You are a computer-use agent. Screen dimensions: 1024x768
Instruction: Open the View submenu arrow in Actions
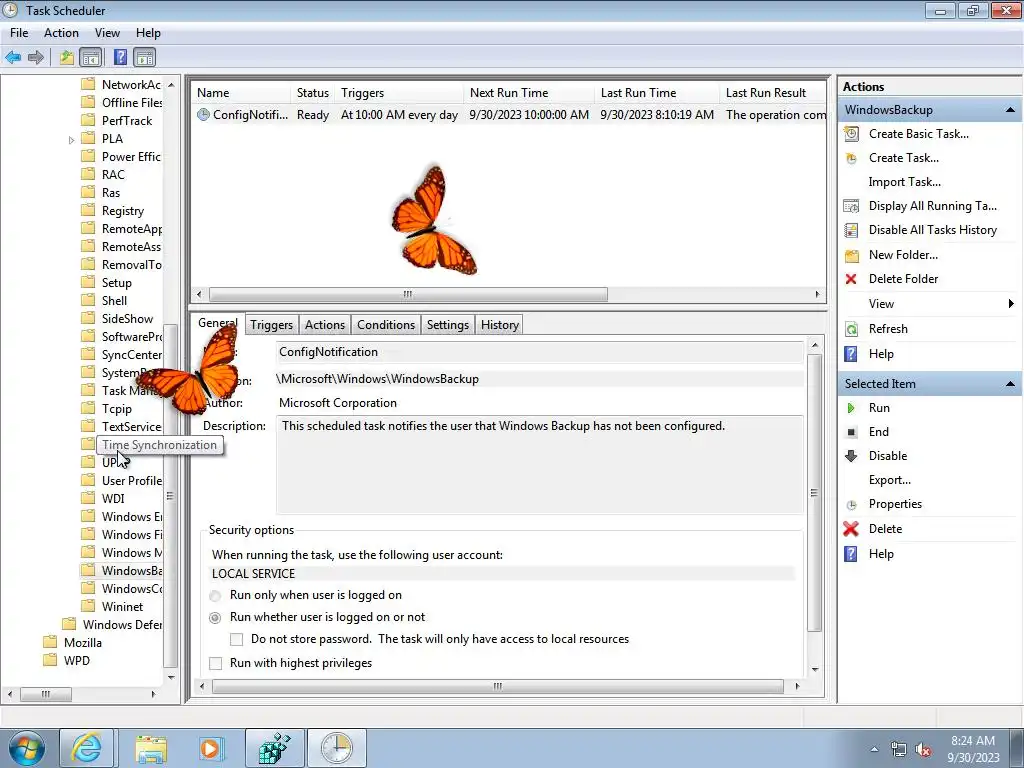1011,304
